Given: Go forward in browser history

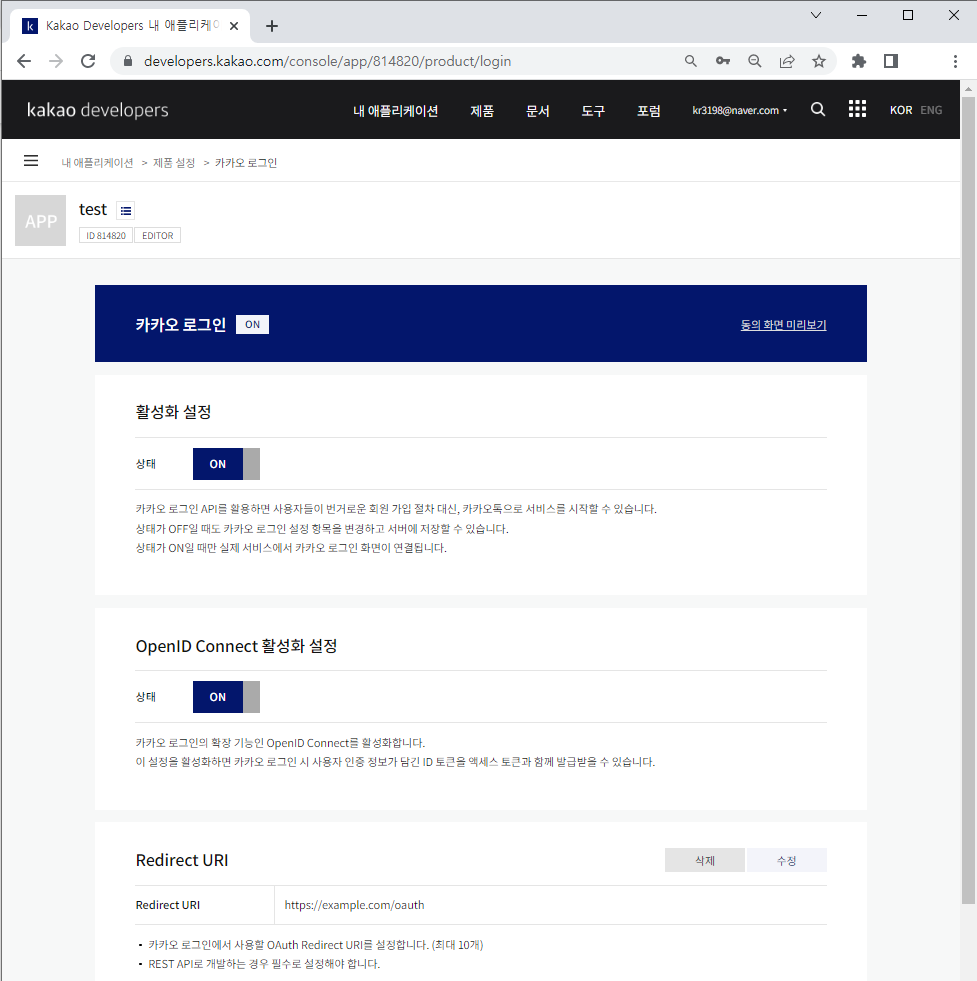Looking at the screenshot, I should pyautogui.click(x=56, y=61).
